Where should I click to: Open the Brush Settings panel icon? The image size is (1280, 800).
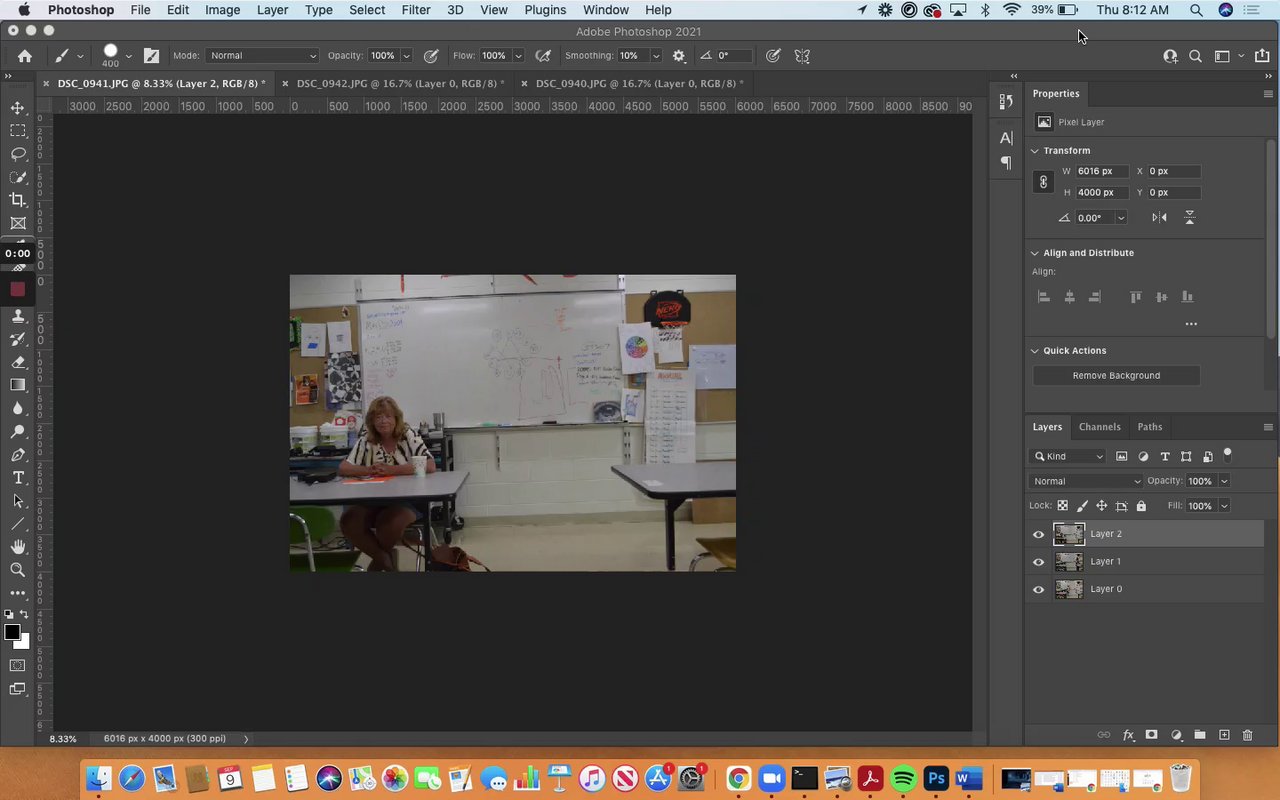151,56
